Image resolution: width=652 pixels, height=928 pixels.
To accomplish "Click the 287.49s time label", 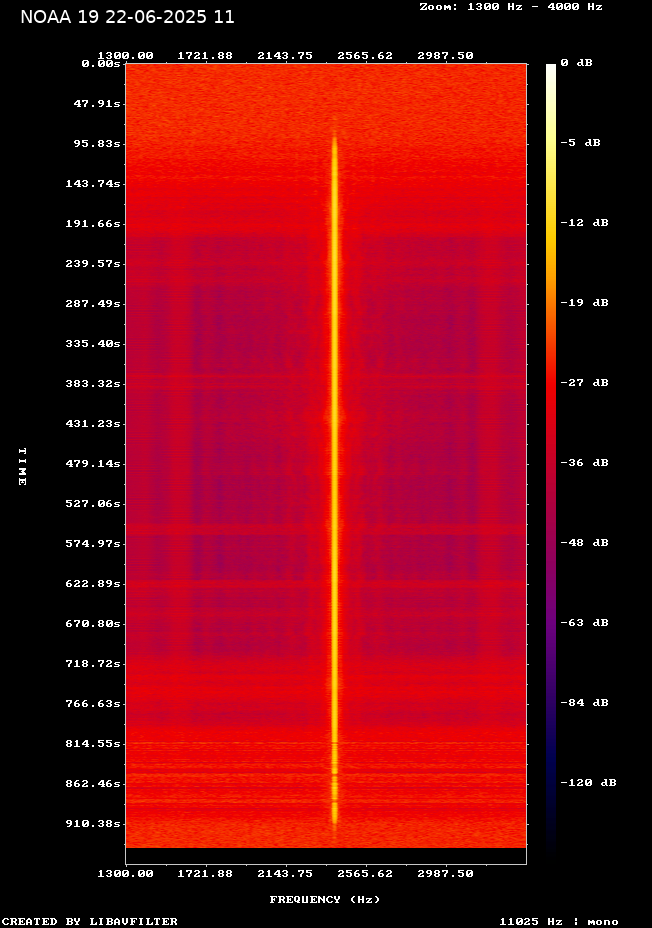I will 93,304.
